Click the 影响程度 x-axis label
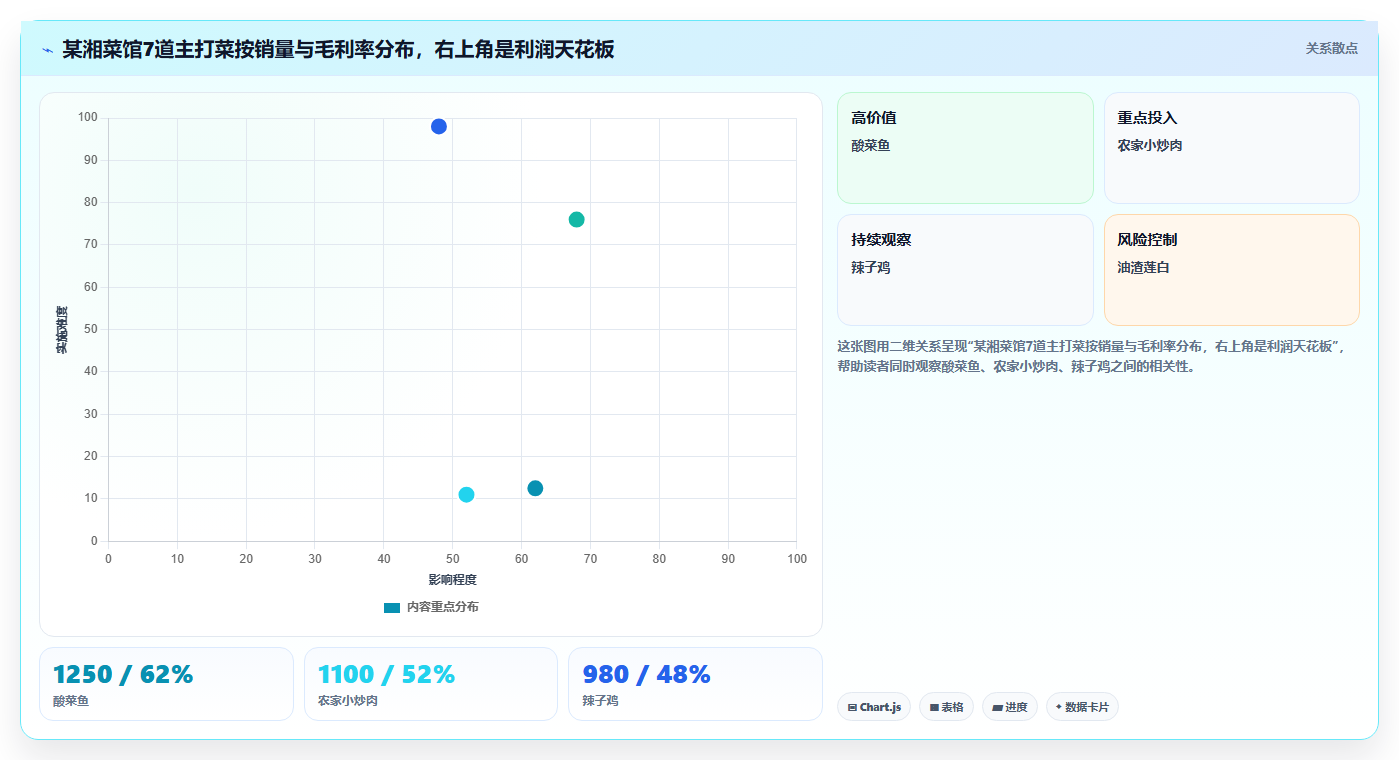This screenshot has width=1399, height=760. (x=452, y=579)
